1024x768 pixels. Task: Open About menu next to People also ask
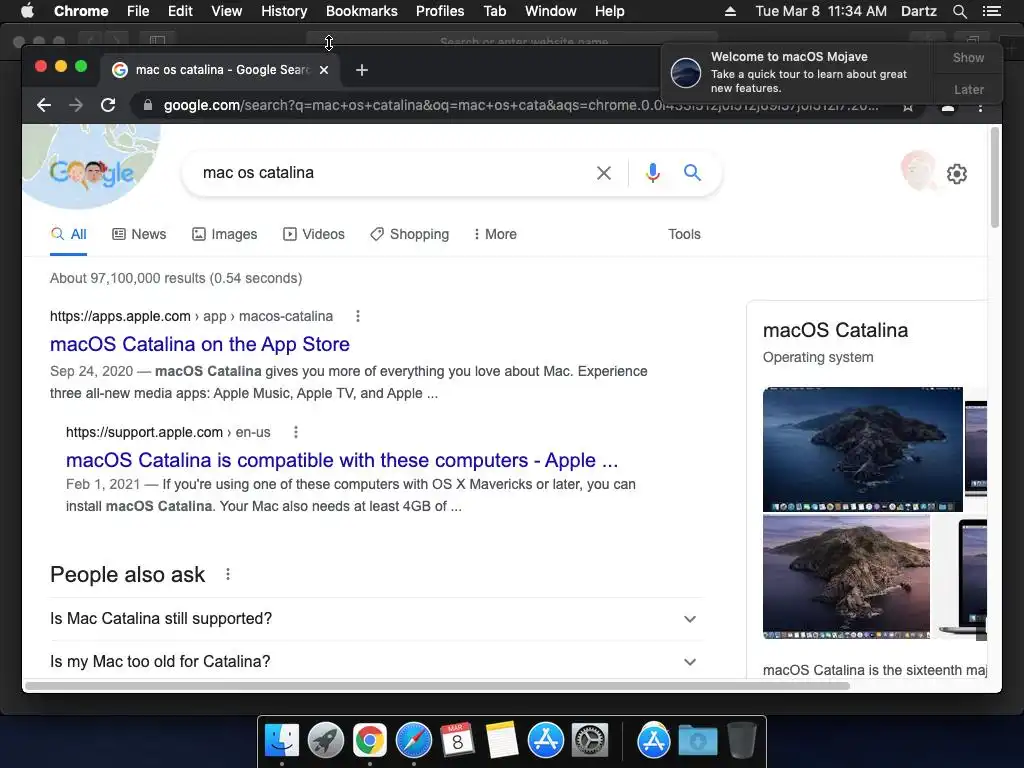[228, 575]
